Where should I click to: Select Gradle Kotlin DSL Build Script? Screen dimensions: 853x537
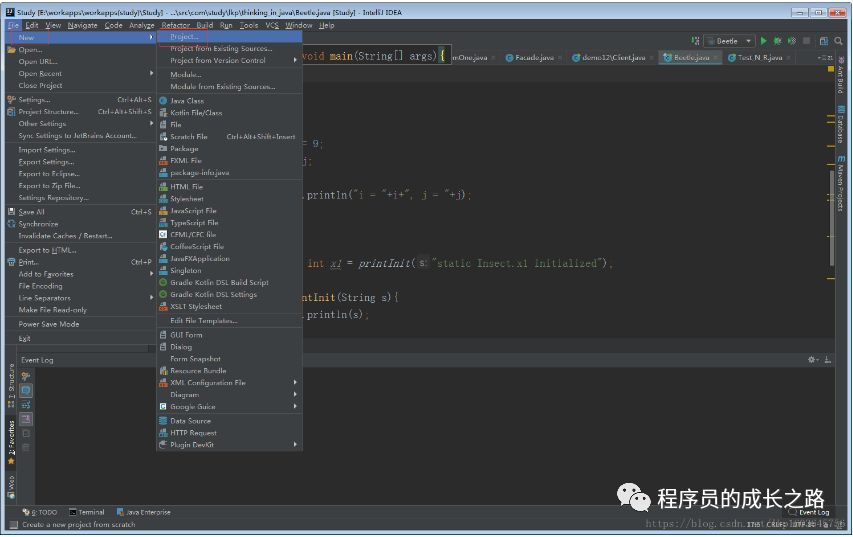click(x=229, y=282)
